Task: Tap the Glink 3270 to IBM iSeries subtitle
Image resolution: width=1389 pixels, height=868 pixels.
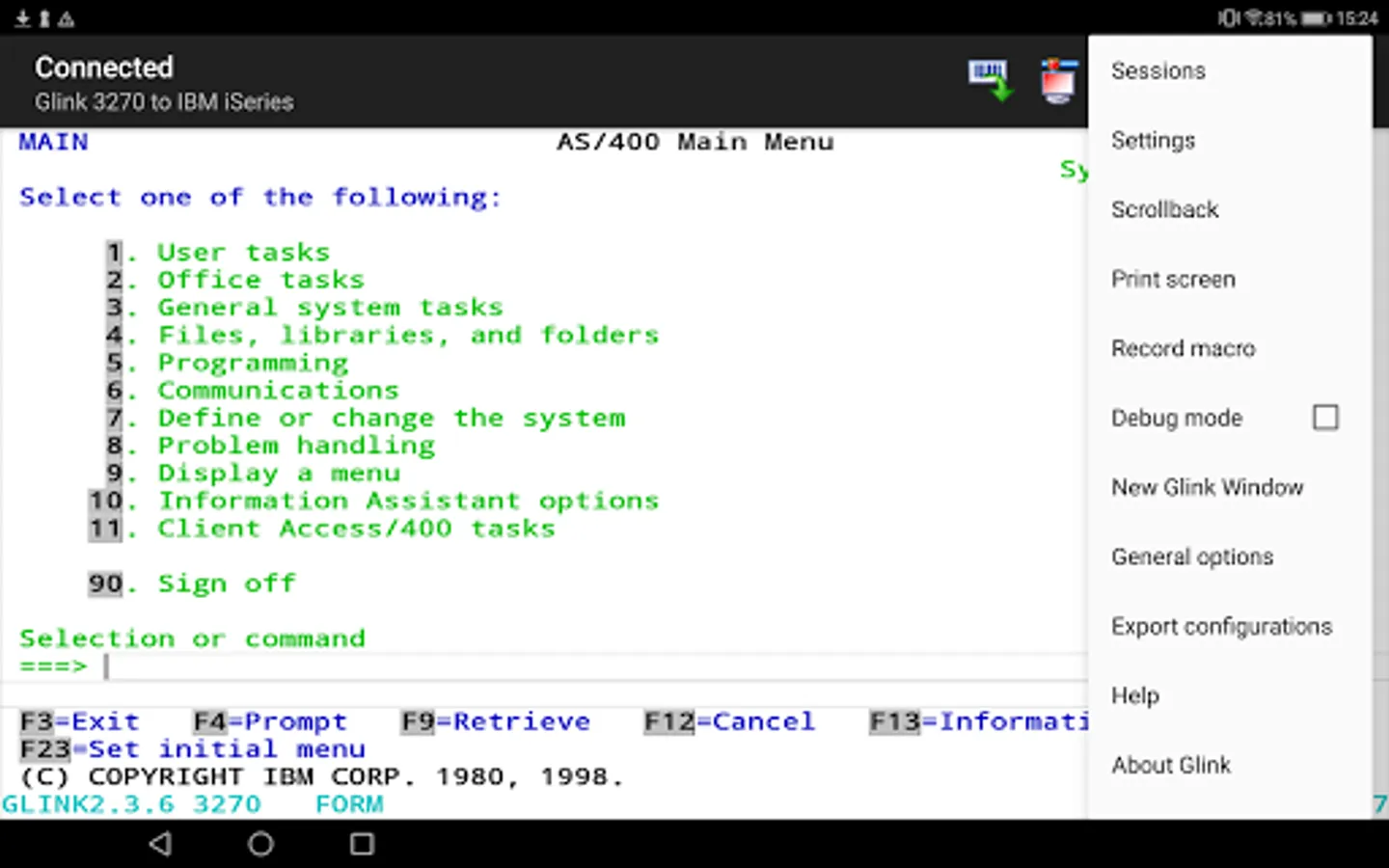Action: tap(164, 102)
